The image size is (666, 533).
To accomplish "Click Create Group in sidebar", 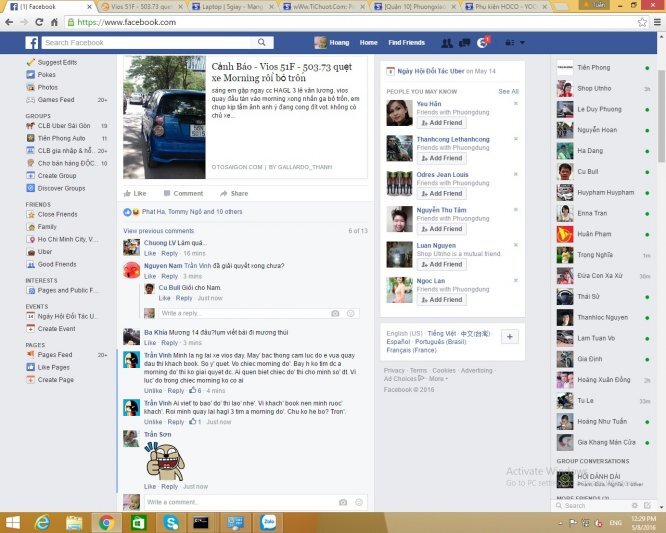I will (57, 176).
